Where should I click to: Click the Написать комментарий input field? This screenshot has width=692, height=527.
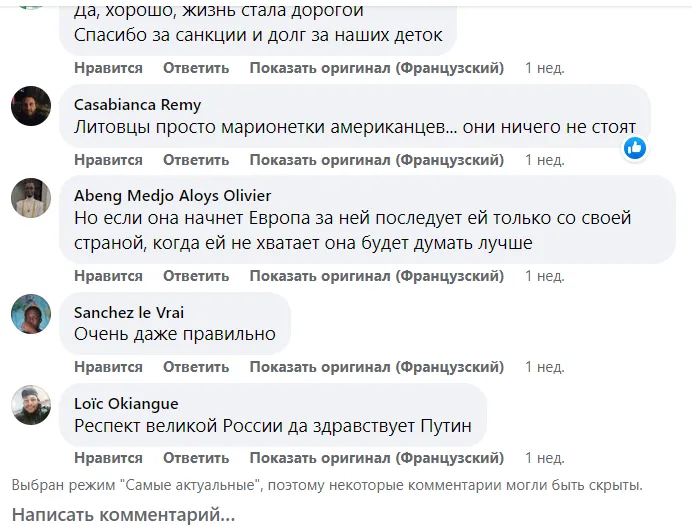pos(124,516)
